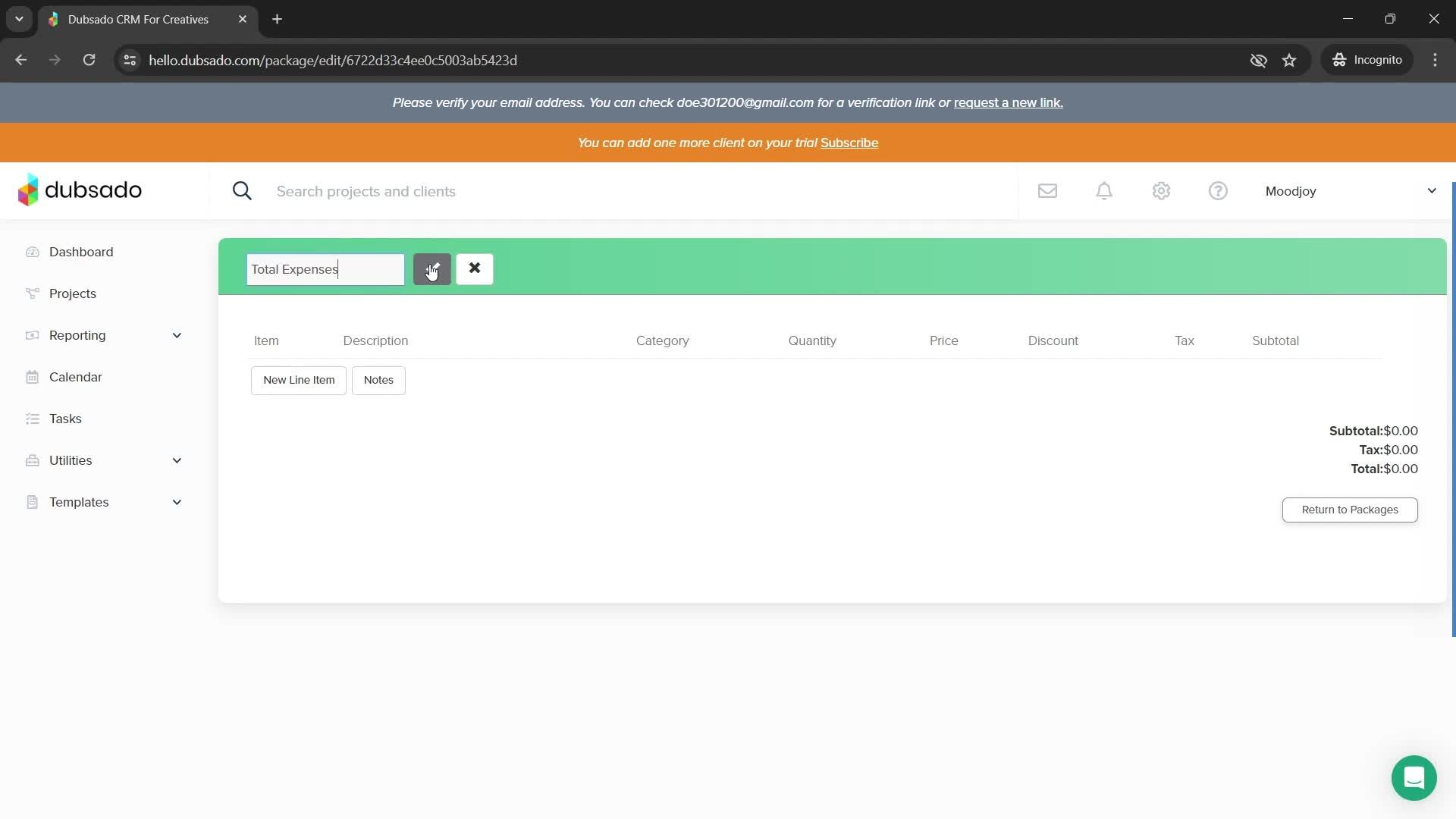Open settings gear icon in header
This screenshot has width=1456, height=819.
[1161, 191]
